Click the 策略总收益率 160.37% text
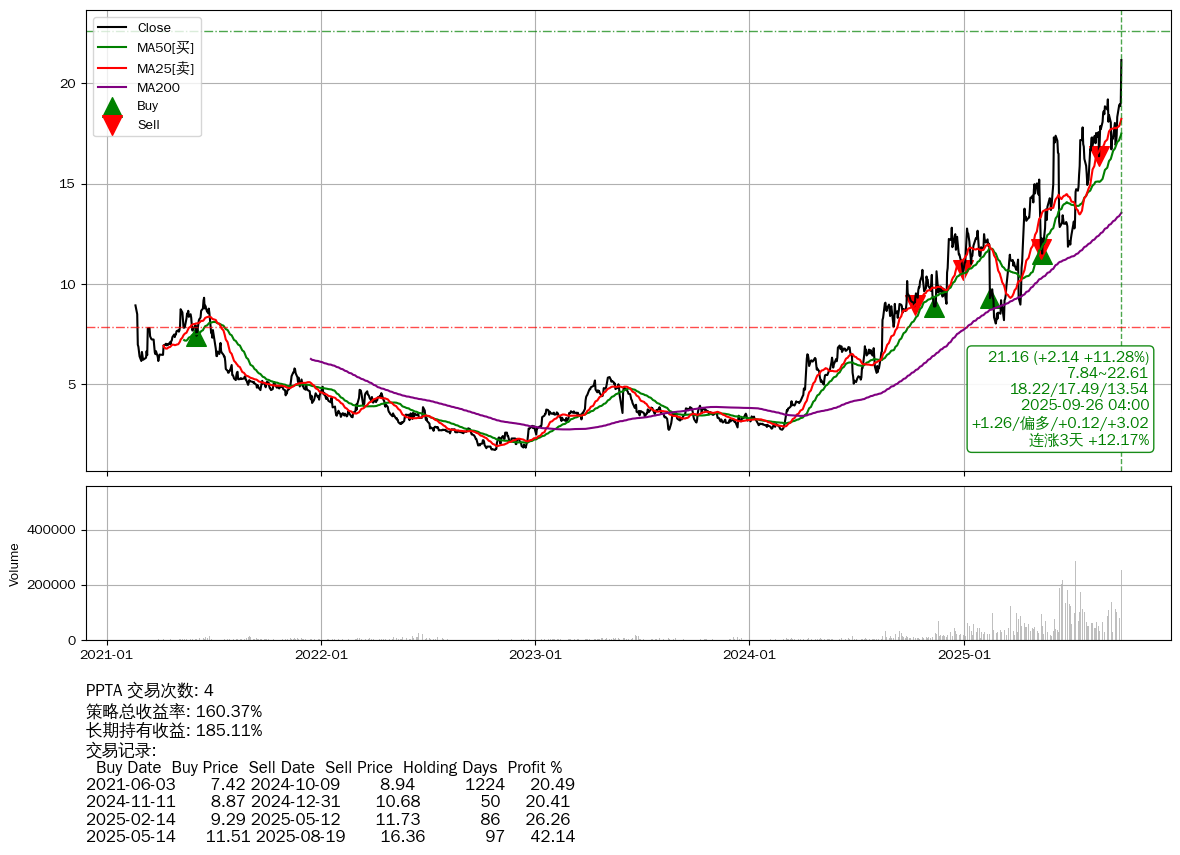The height and width of the screenshot is (855, 1180). [x=174, y=711]
